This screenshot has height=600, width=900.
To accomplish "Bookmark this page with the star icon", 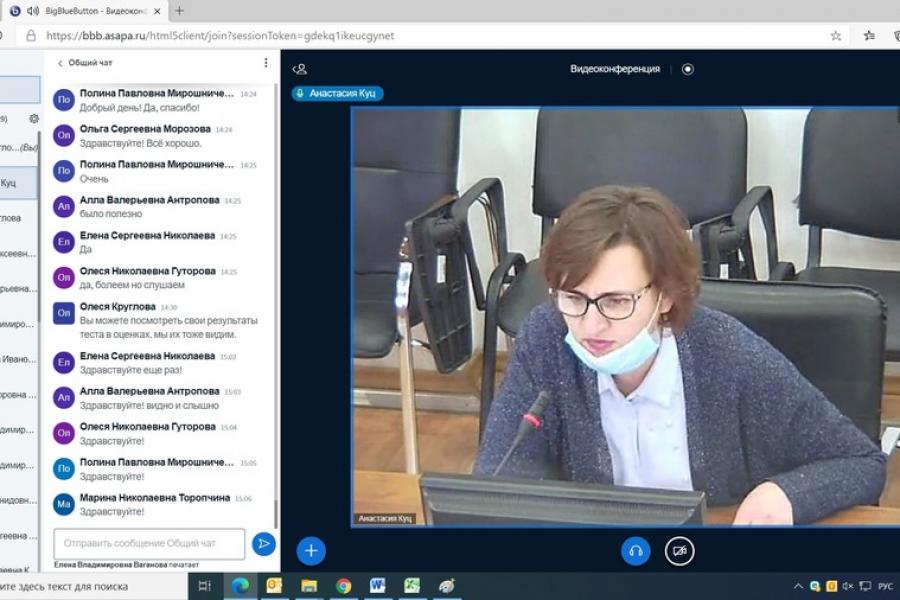I will point(836,35).
